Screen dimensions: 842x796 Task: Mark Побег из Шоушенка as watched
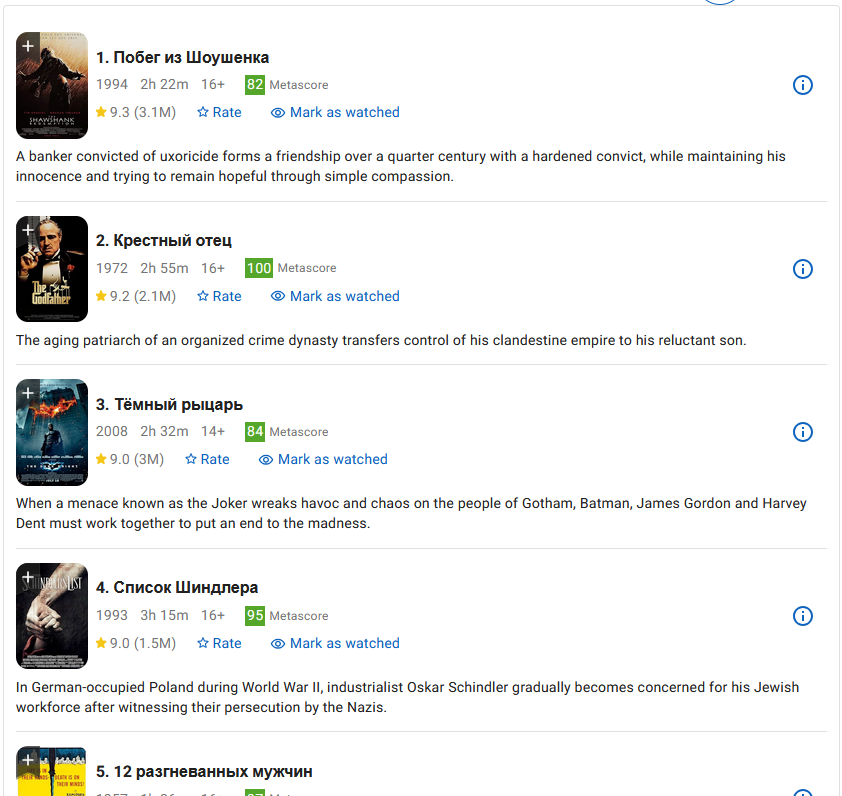[335, 112]
